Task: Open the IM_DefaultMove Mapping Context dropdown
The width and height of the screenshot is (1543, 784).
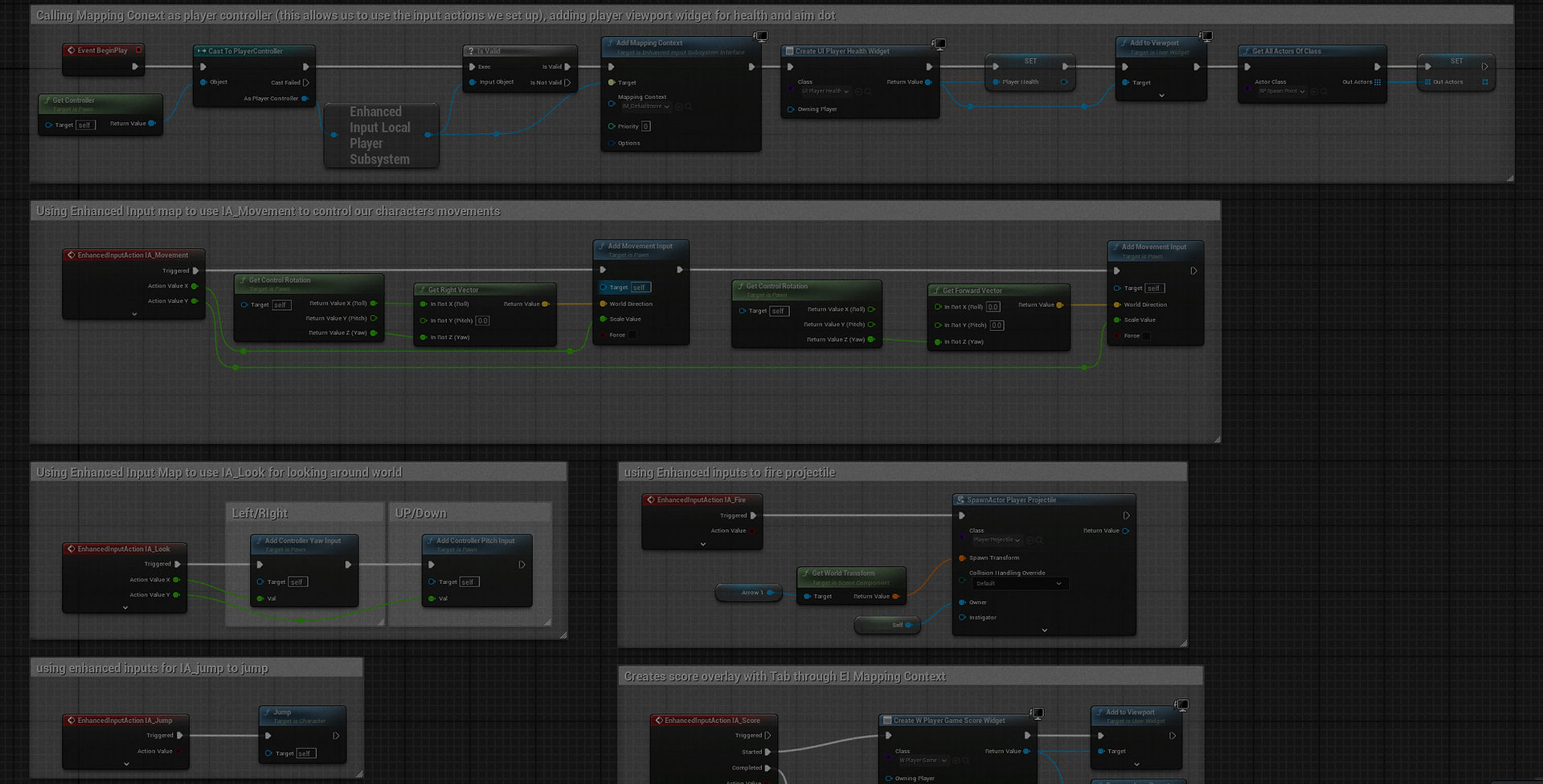Action: (x=645, y=106)
